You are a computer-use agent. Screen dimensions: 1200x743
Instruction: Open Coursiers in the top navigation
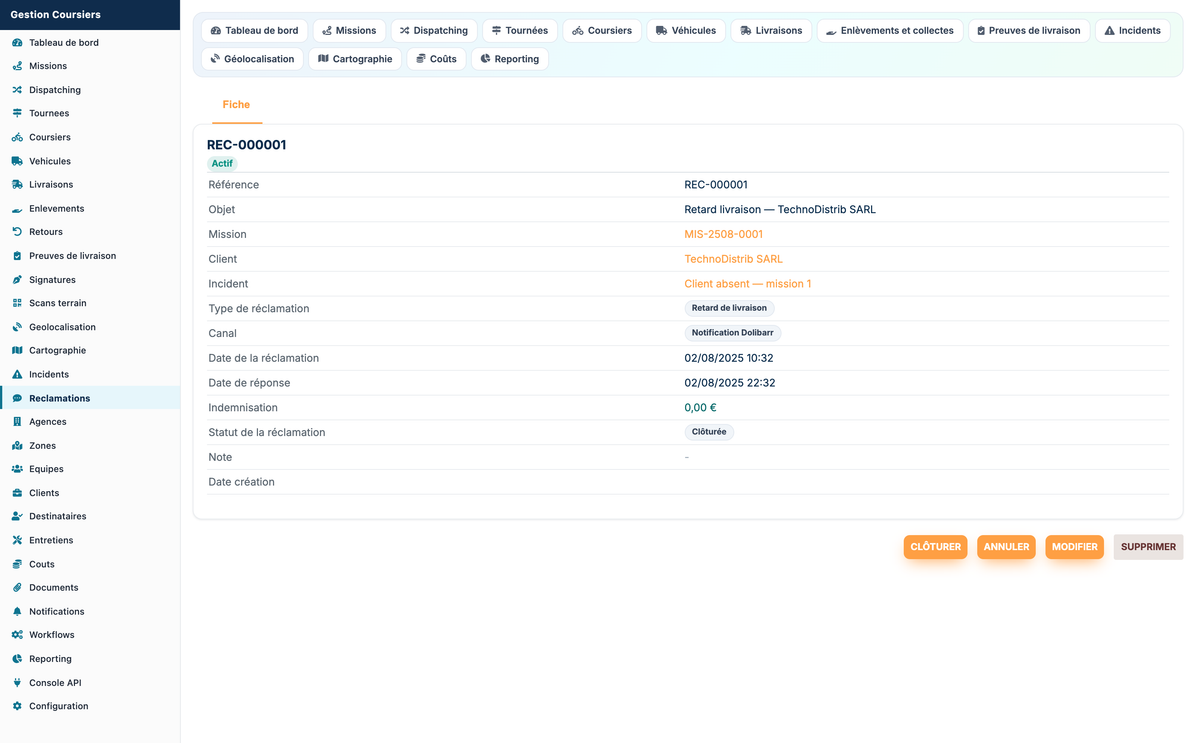pyautogui.click(x=602, y=31)
